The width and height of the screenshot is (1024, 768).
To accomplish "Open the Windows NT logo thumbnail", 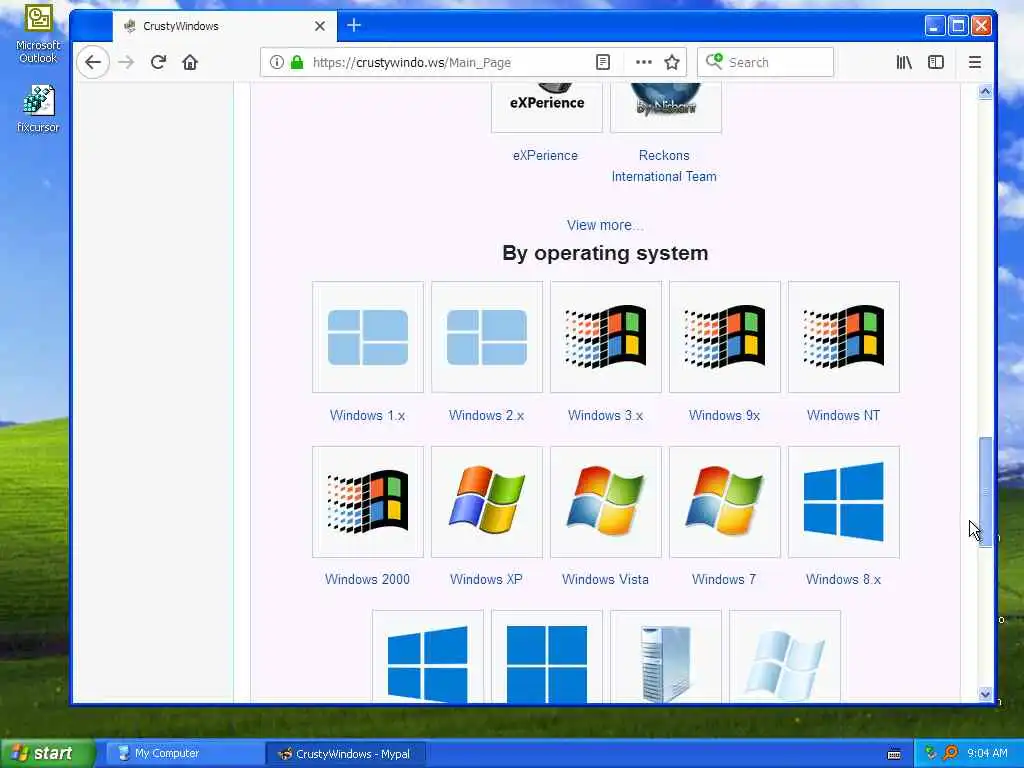I will pyautogui.click(x=844, y=337).
